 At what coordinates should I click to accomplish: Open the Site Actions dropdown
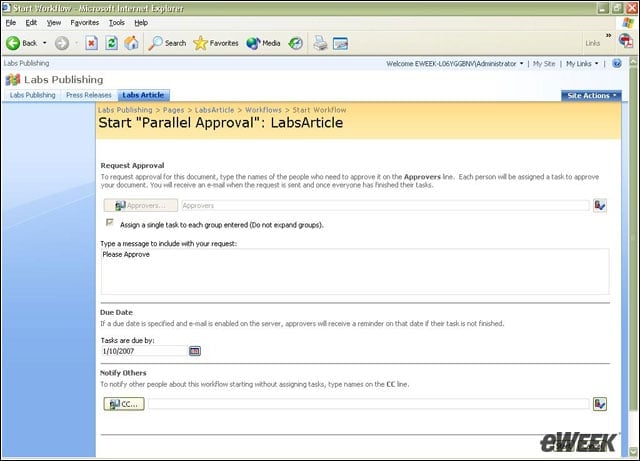click(591, 96)
